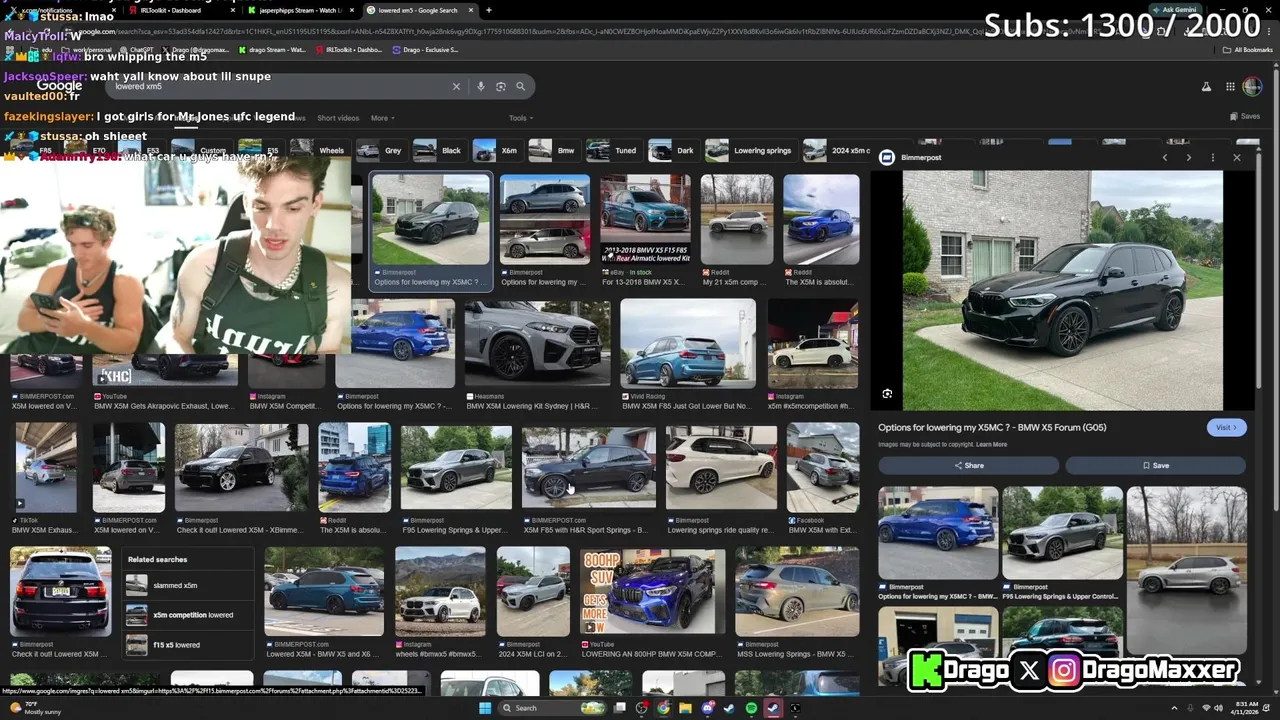
Task: Clear the Google search box with the X icon
Action: (x=456, y=86)
